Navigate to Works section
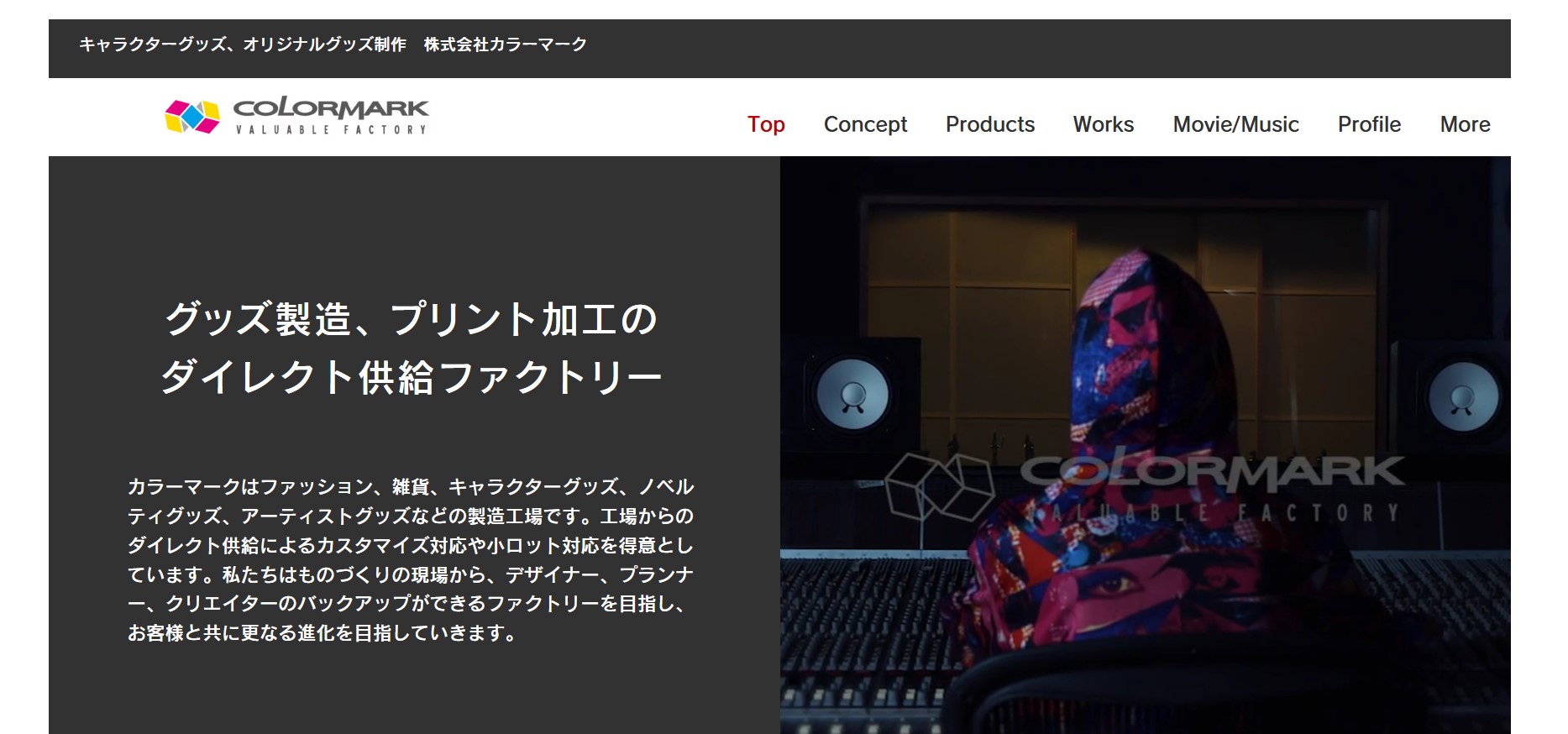Screen dimensions: 1568x734 (1104, 124)
